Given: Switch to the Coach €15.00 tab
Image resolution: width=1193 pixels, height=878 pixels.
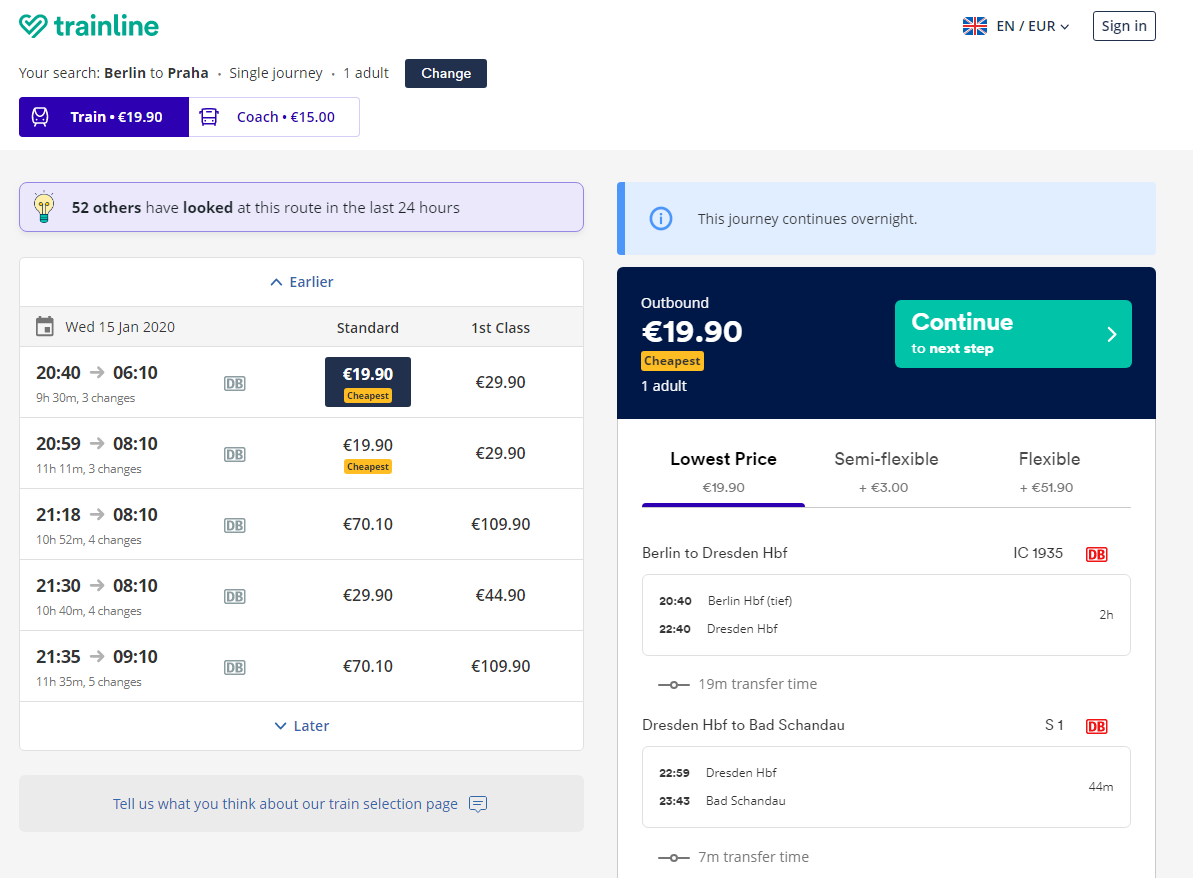Looking at the screenshot, I should [274, 117].
